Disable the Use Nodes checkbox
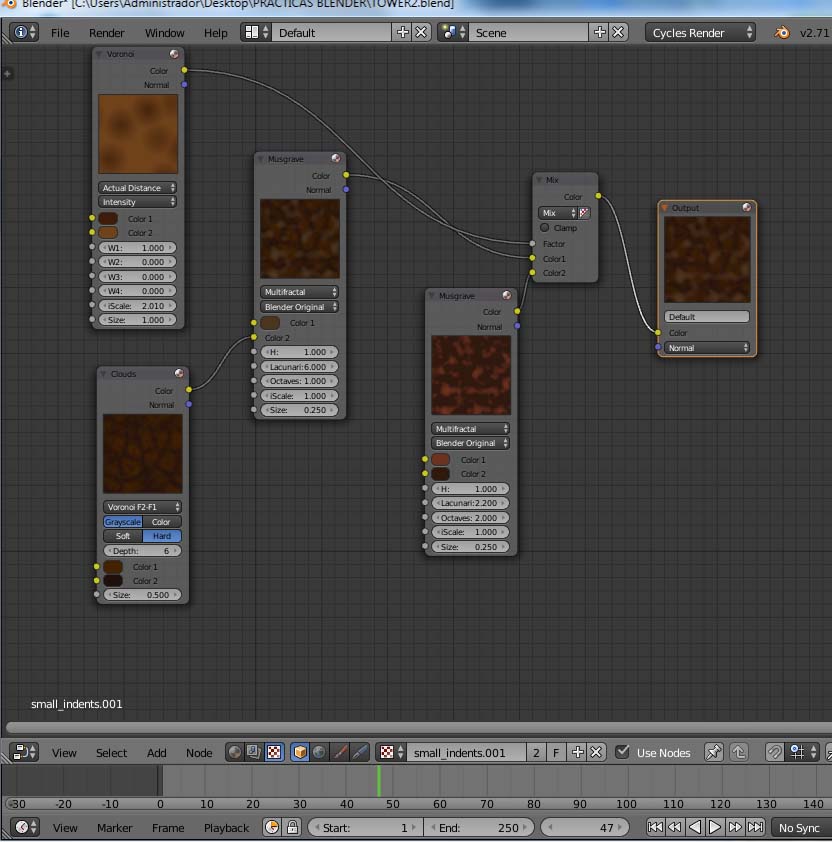Viewport: 832px width, 842px height. coord(622,752)
